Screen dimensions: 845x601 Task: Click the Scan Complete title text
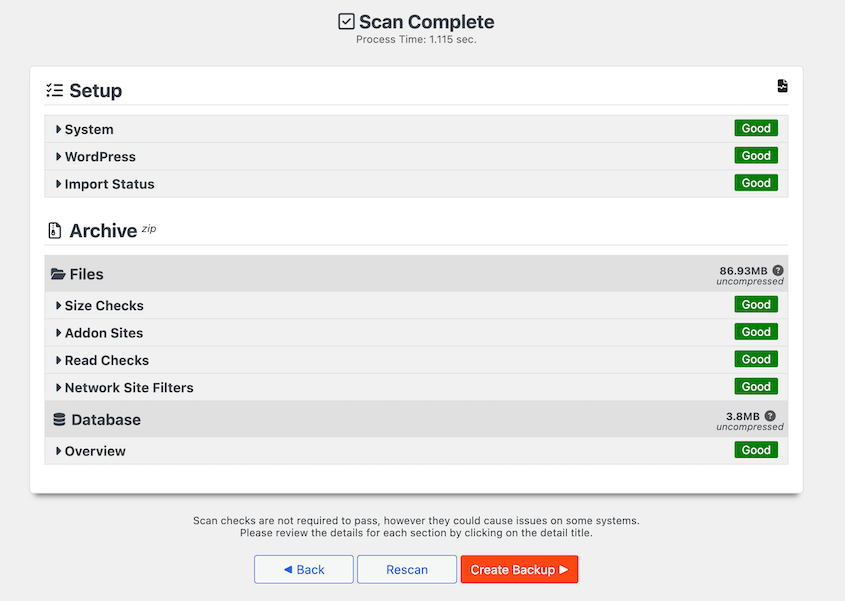point(426,22)
